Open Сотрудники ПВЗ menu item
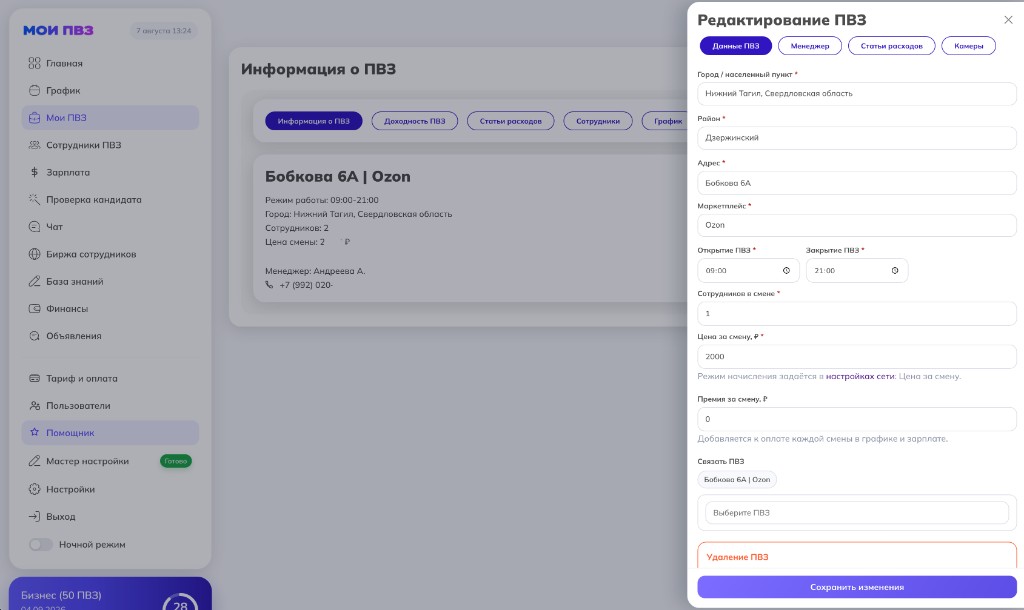This screenshot has height=610, width=1024. click(x=110, y=145)
